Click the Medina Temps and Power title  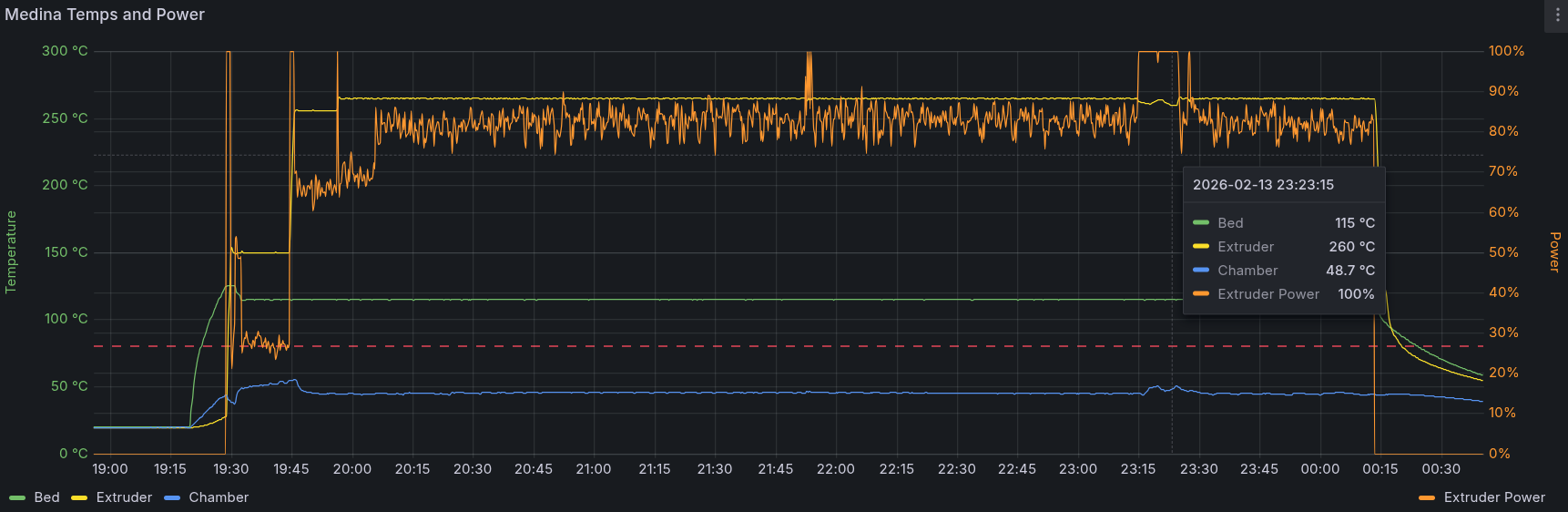point(105,15)
